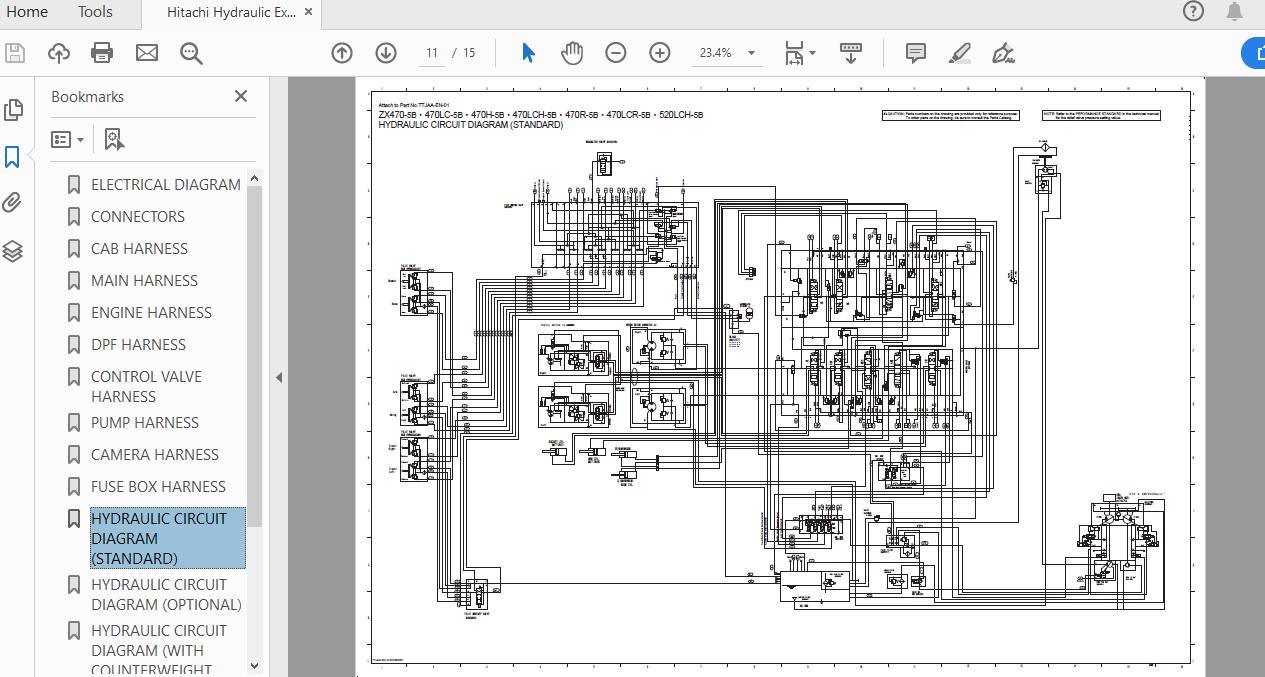Go to next page arrow icon
This screenshot has width=1265, height=677.
coord(386,53)
